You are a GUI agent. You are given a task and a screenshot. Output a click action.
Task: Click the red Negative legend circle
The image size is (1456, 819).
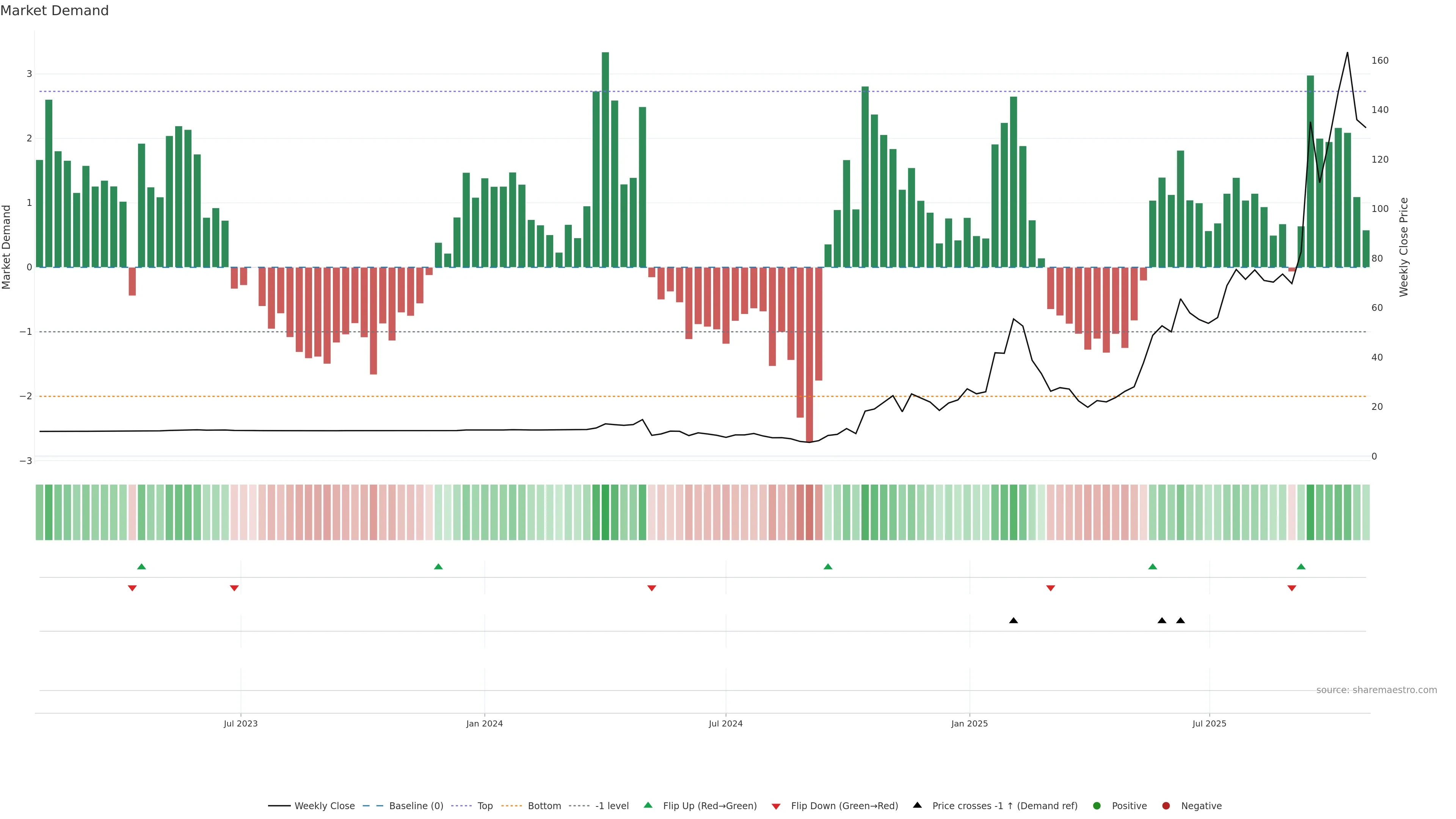(1166, 805)
